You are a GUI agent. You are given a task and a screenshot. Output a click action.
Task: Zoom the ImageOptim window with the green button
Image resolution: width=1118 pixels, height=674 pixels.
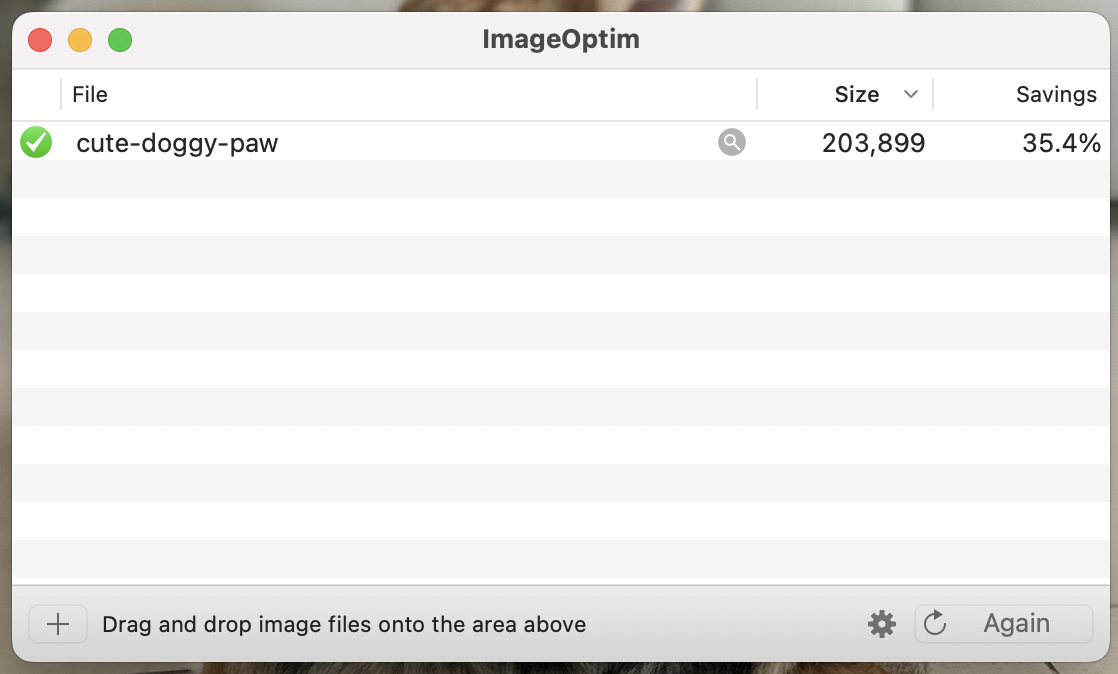click(x=120, y=39)
